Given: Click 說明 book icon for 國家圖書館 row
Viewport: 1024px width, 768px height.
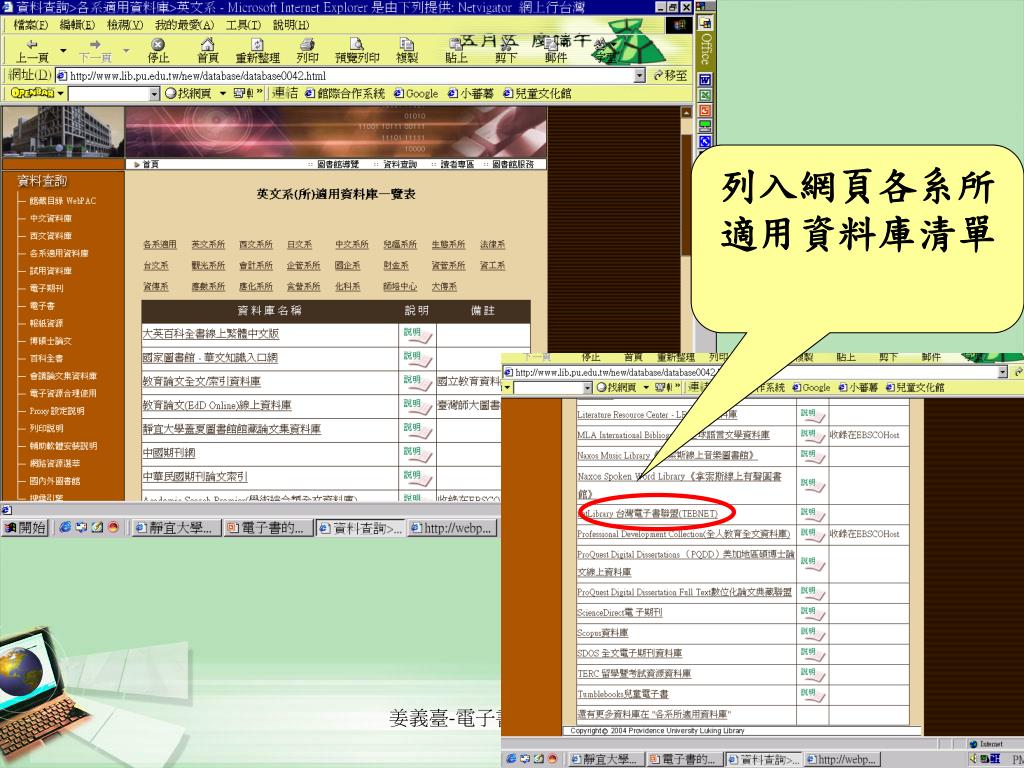Looking at the screenshot, I should [417, 359].
